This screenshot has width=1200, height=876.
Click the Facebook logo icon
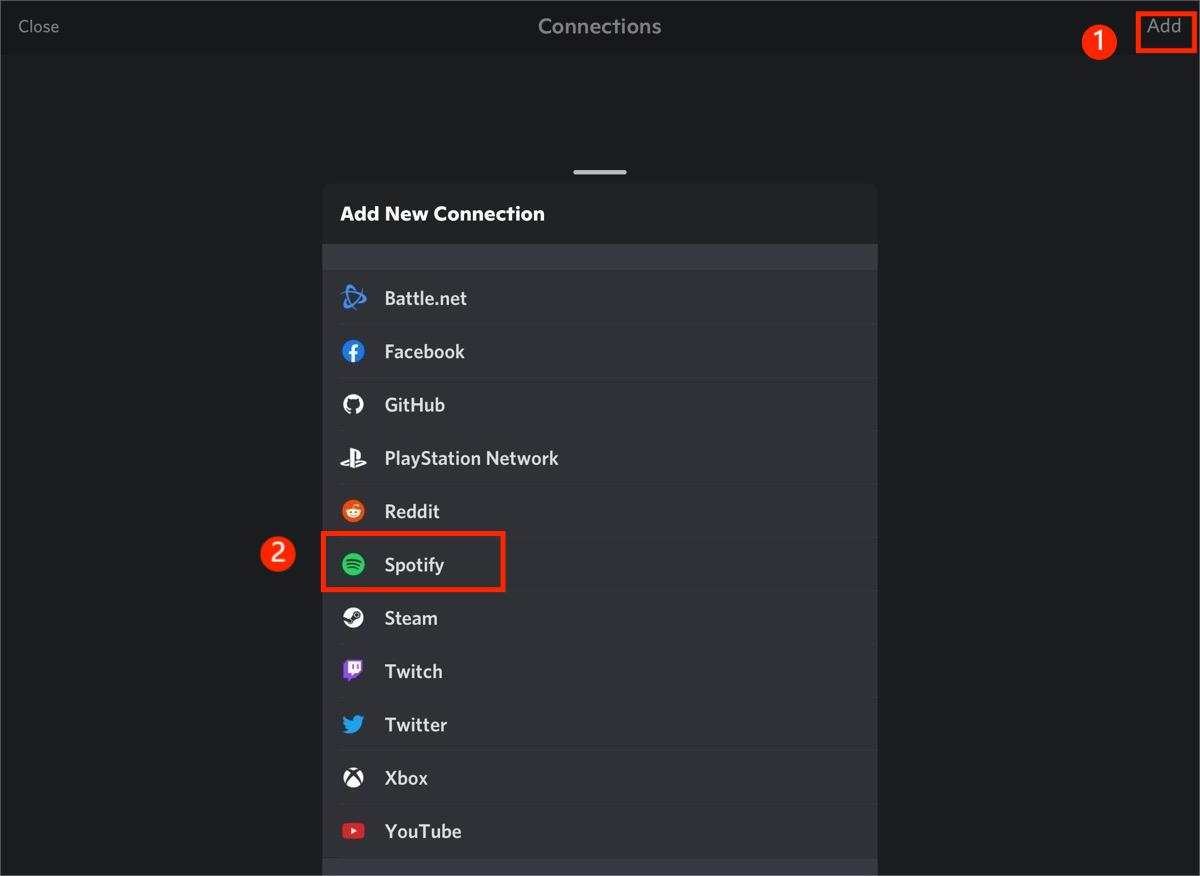pos(353,351)
